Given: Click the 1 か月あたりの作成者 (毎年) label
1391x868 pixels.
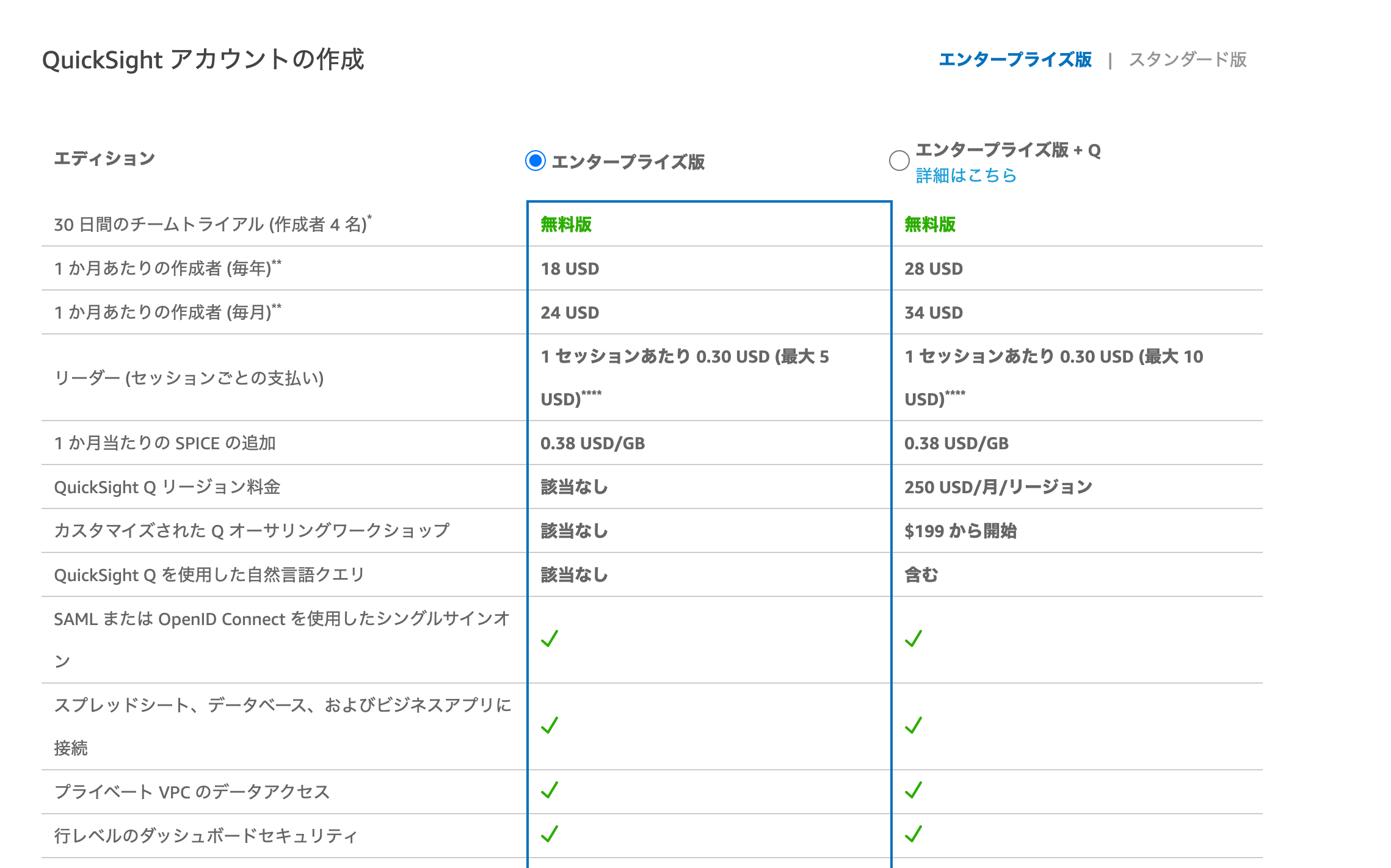Looking at the screenshot, I should pos(168,268).
